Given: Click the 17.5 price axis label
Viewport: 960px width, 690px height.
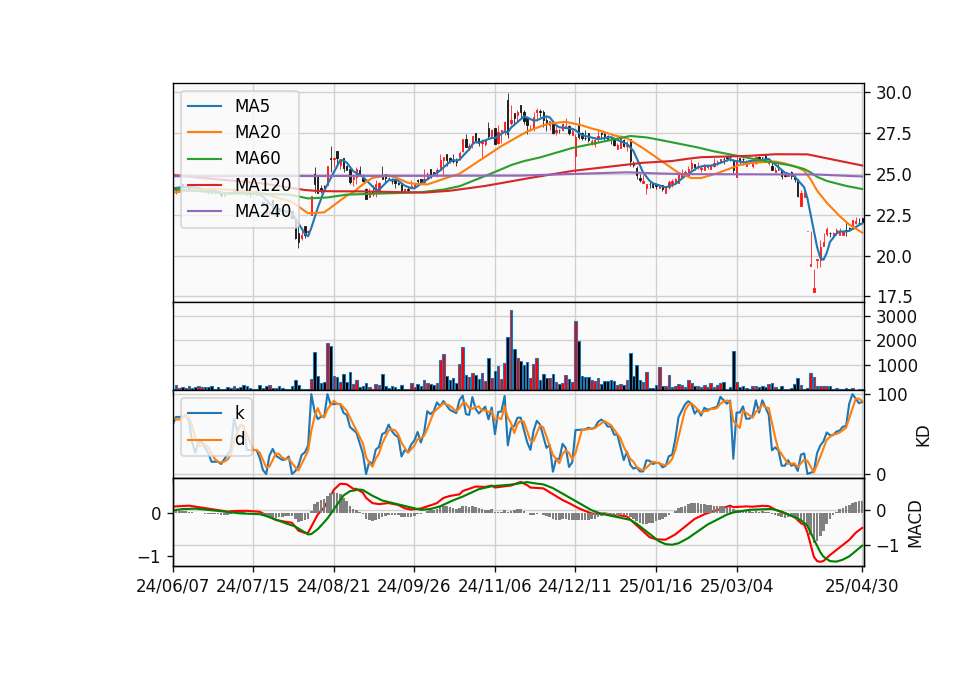Looking at the screenshot, I should click(x=893, y=298).
